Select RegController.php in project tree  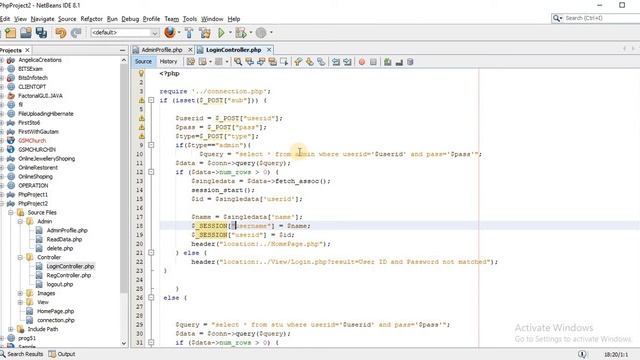click(x=69, y=275)
